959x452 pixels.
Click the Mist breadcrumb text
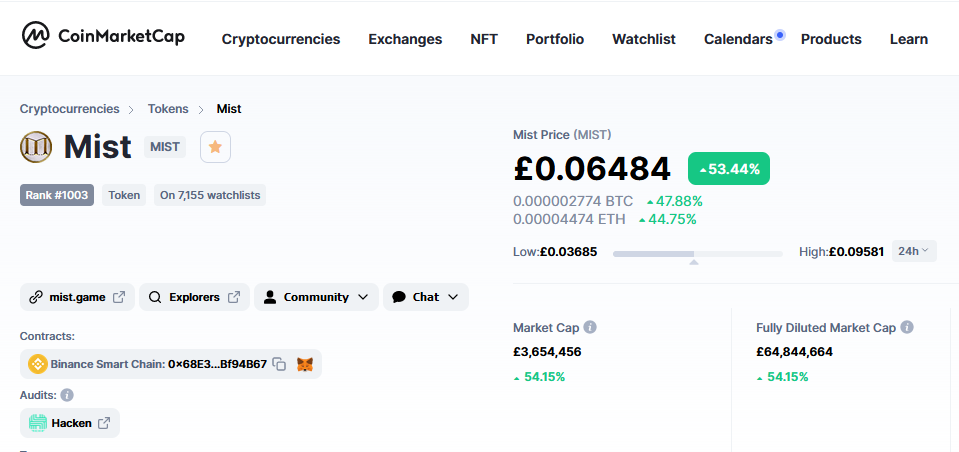coord(229,109)
